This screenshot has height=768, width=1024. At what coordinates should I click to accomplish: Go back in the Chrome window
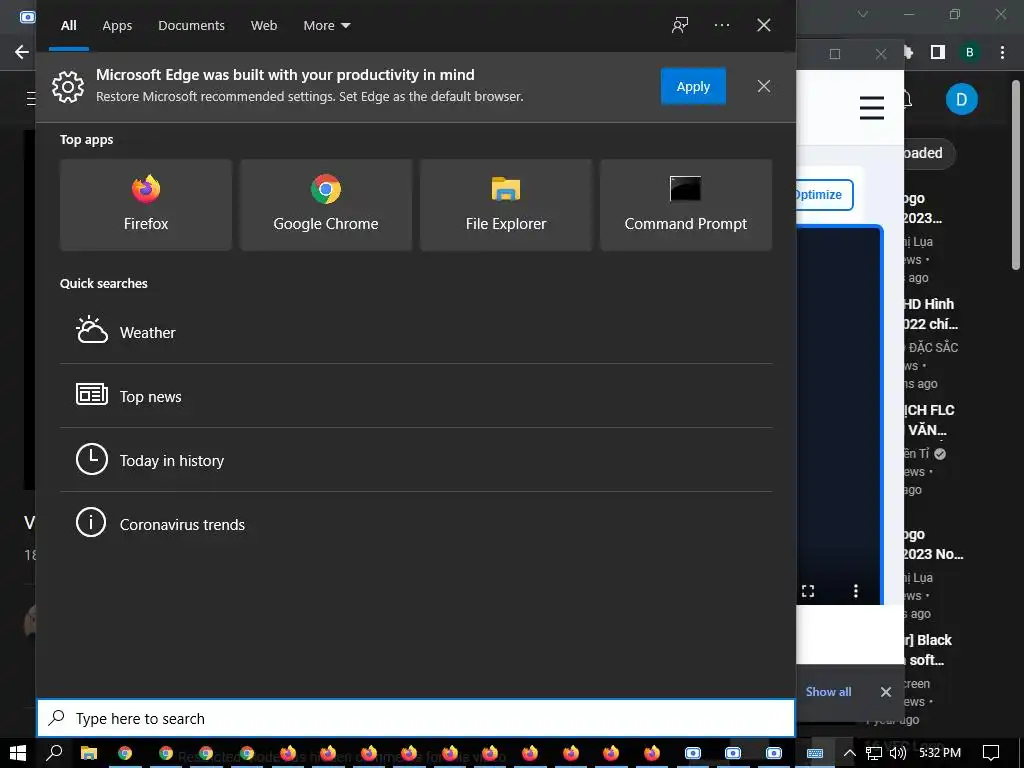click(x=22, y=52)
